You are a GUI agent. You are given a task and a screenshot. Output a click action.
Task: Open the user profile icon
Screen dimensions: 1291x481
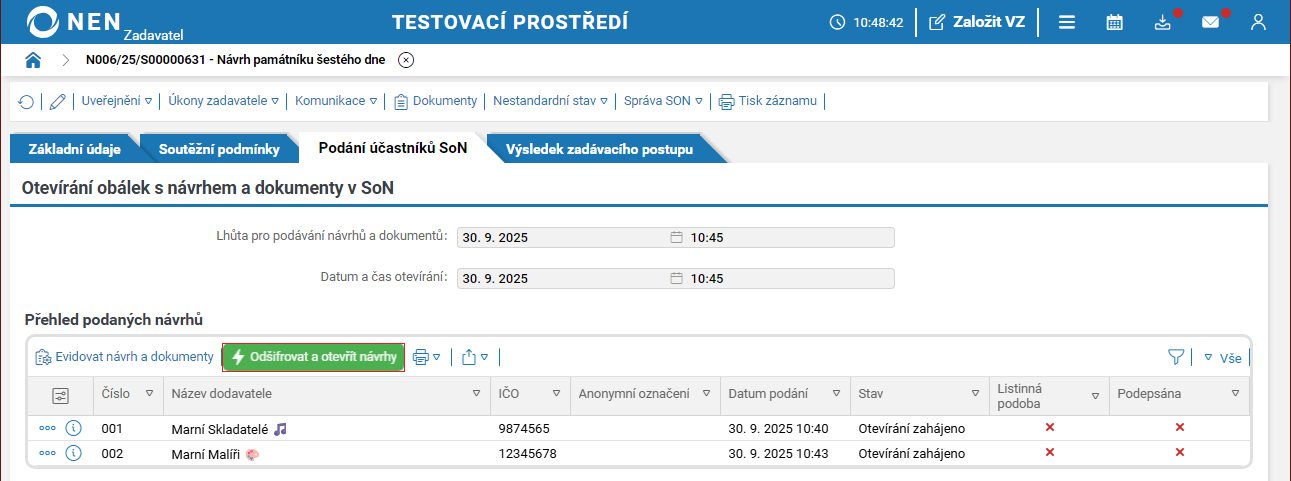pyautogui.click(x=1259, y=22)
